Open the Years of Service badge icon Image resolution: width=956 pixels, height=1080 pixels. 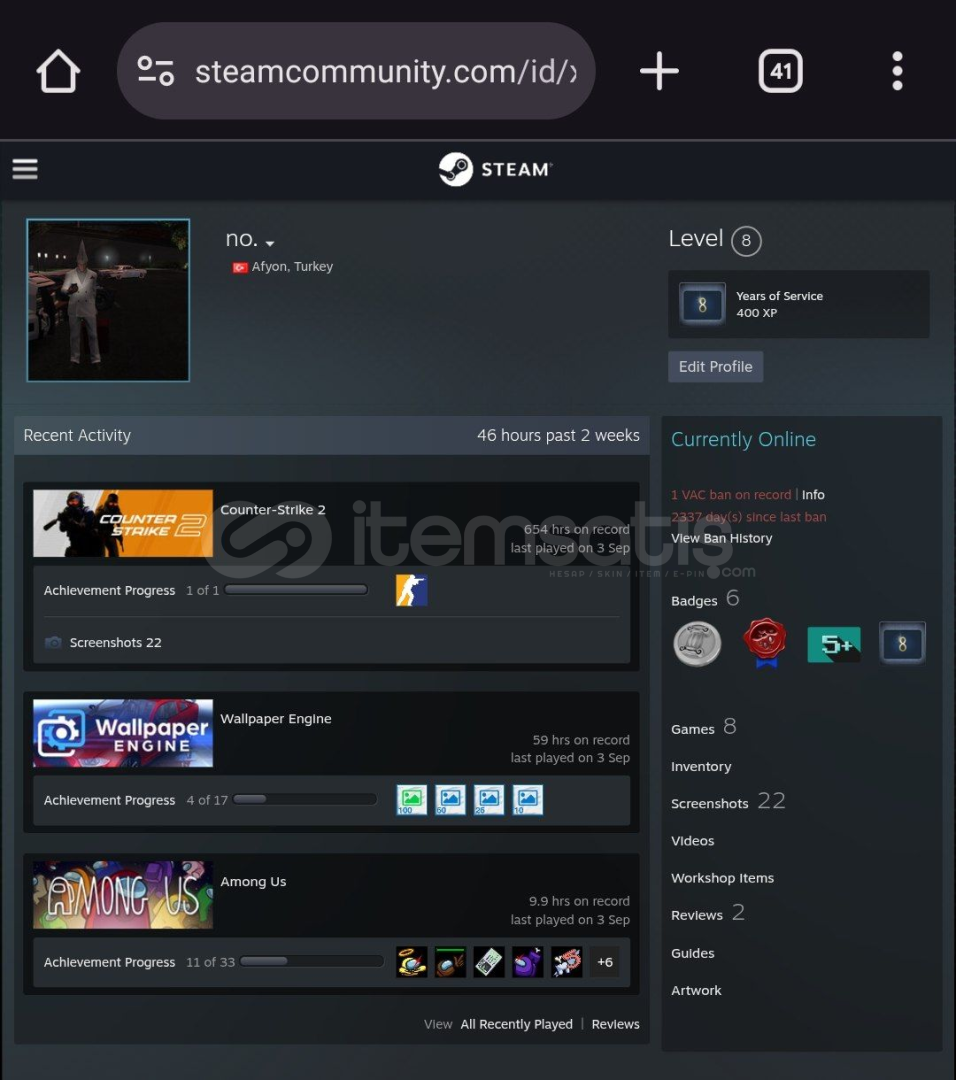pos(702,304)
